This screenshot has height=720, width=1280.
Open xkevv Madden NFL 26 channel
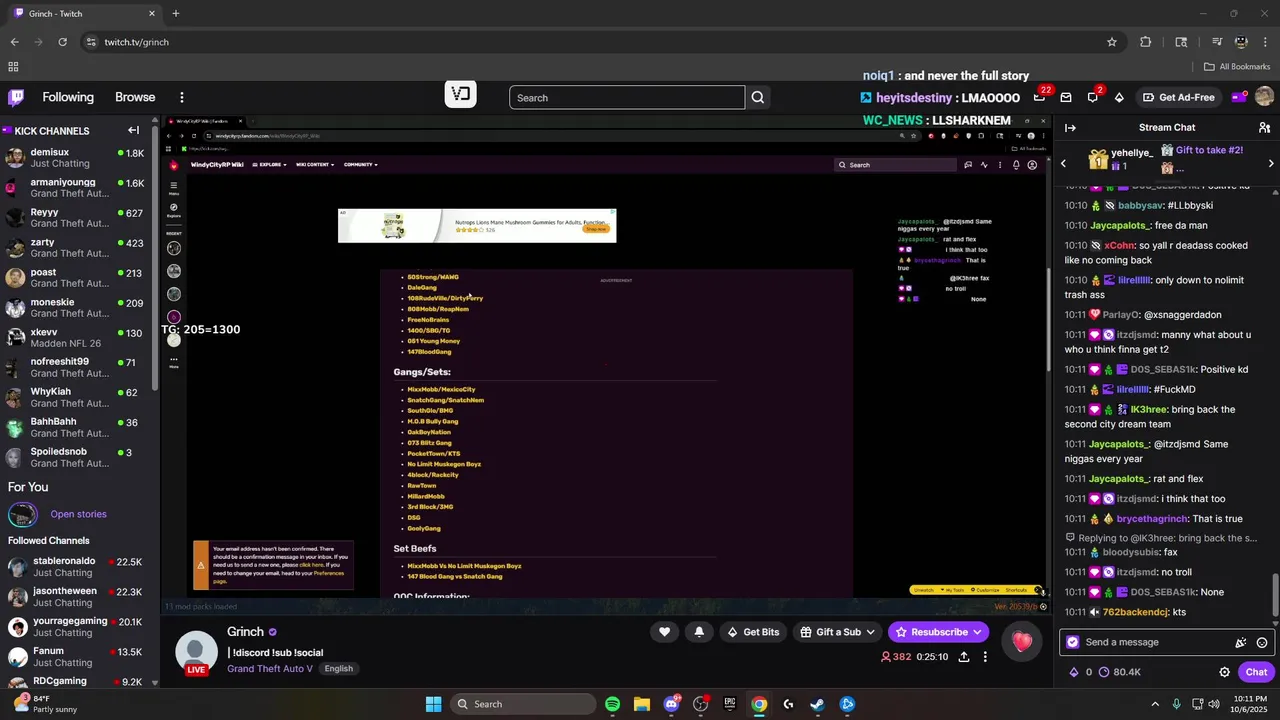[x=76, y=337]
